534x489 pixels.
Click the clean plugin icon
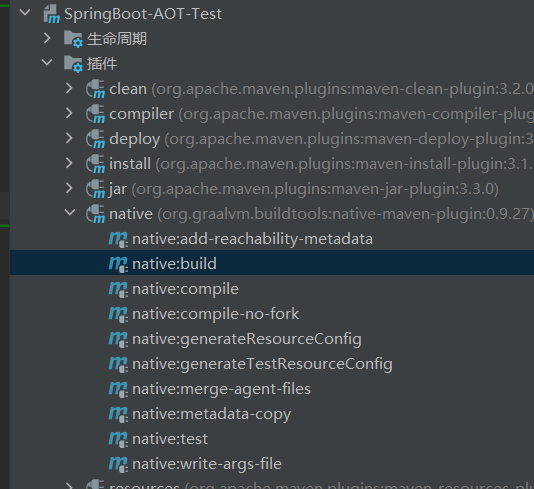point(95,89)
